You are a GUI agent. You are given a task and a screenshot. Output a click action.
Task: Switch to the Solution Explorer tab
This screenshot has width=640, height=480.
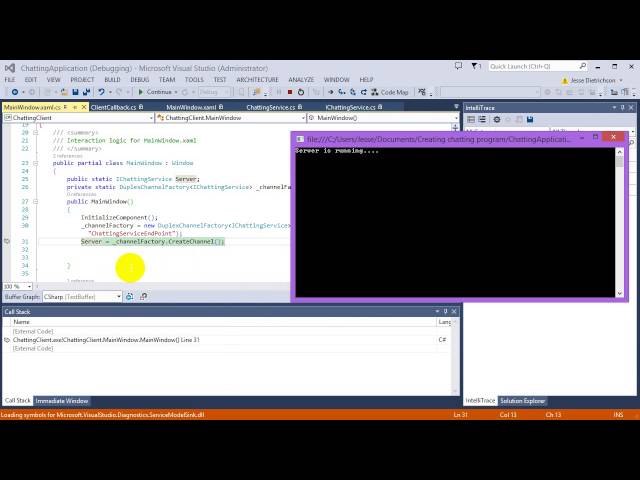click(x=522, y=401)
